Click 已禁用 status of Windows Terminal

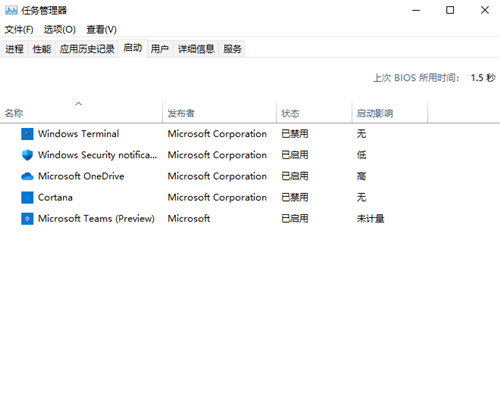[x=295, y=134]
